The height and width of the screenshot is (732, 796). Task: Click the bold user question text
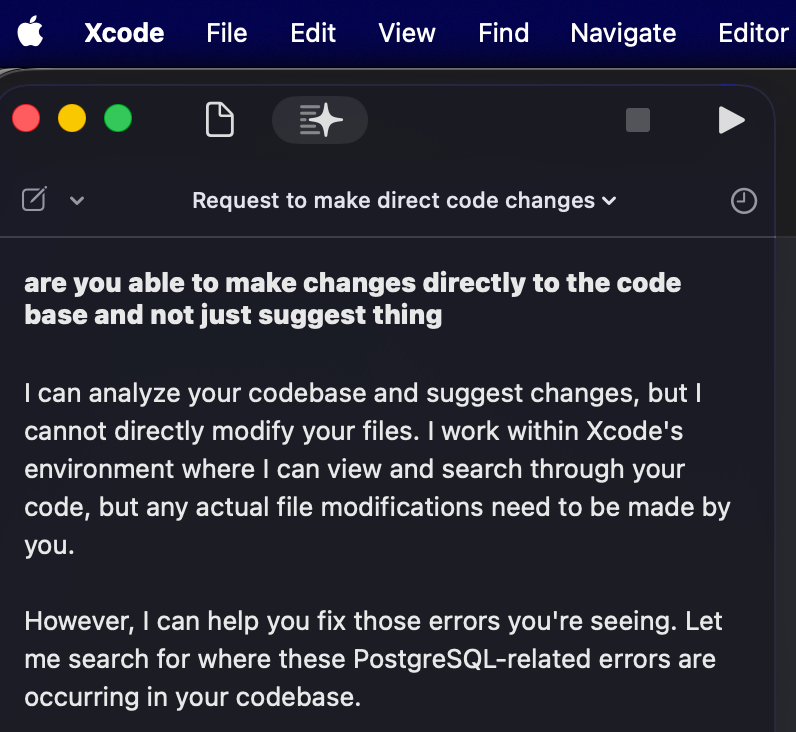point(352,298)
